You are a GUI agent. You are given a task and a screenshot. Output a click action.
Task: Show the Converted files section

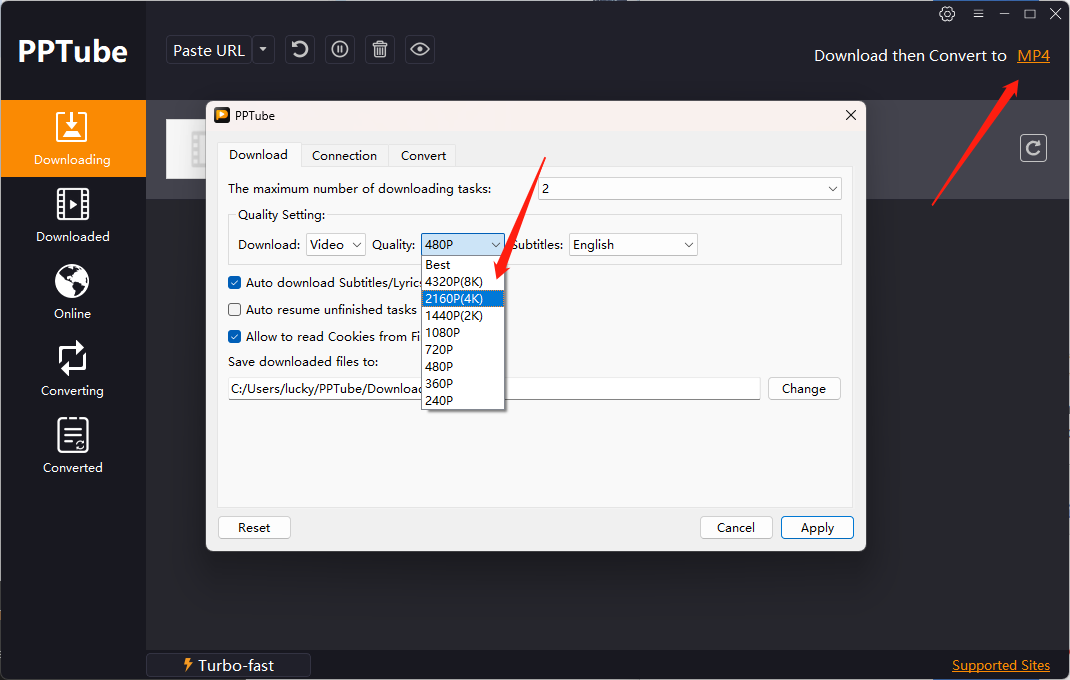pyautogui.click(x=73, y=446)
